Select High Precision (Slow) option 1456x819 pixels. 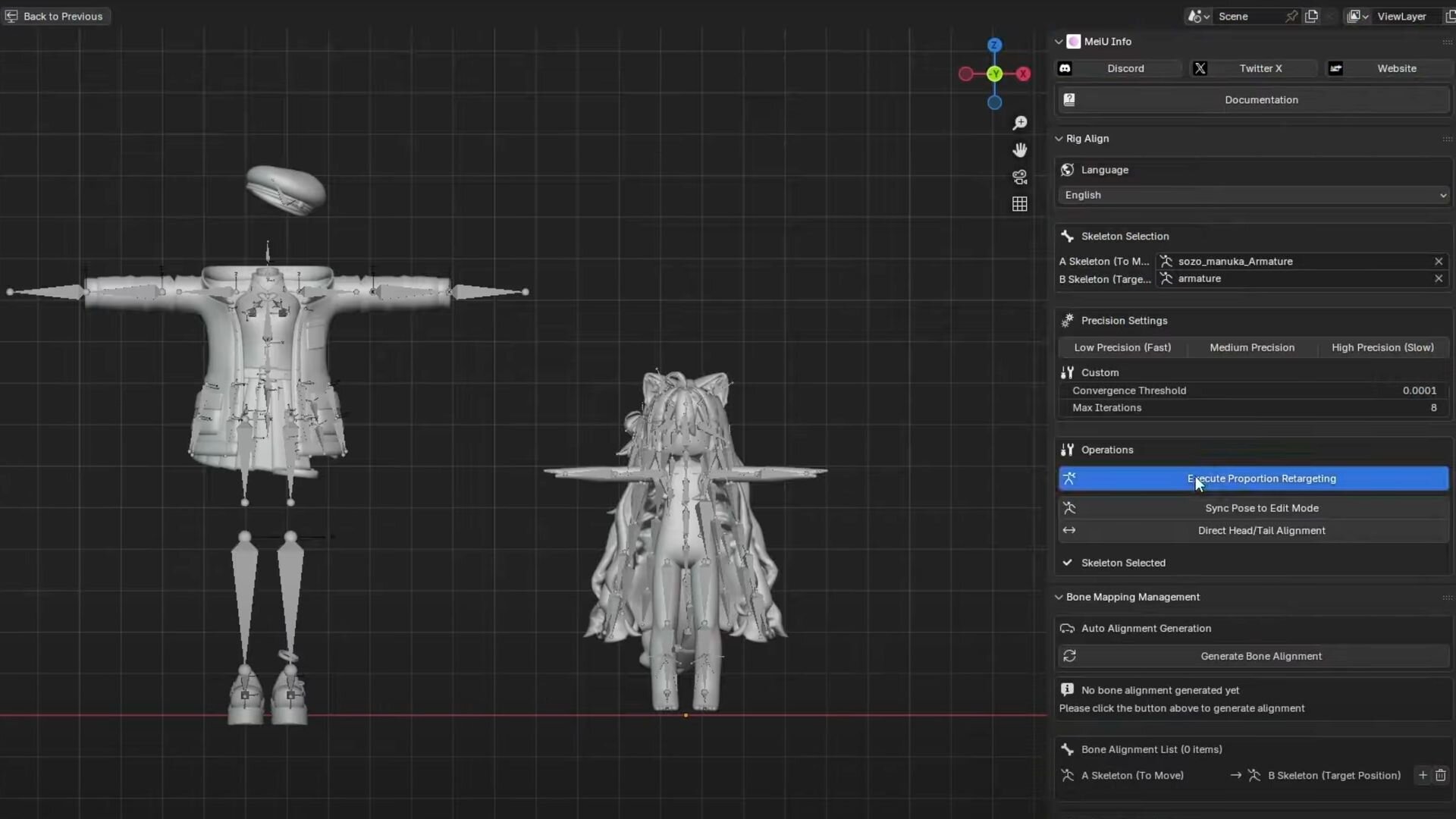[x=1382, y=347]
